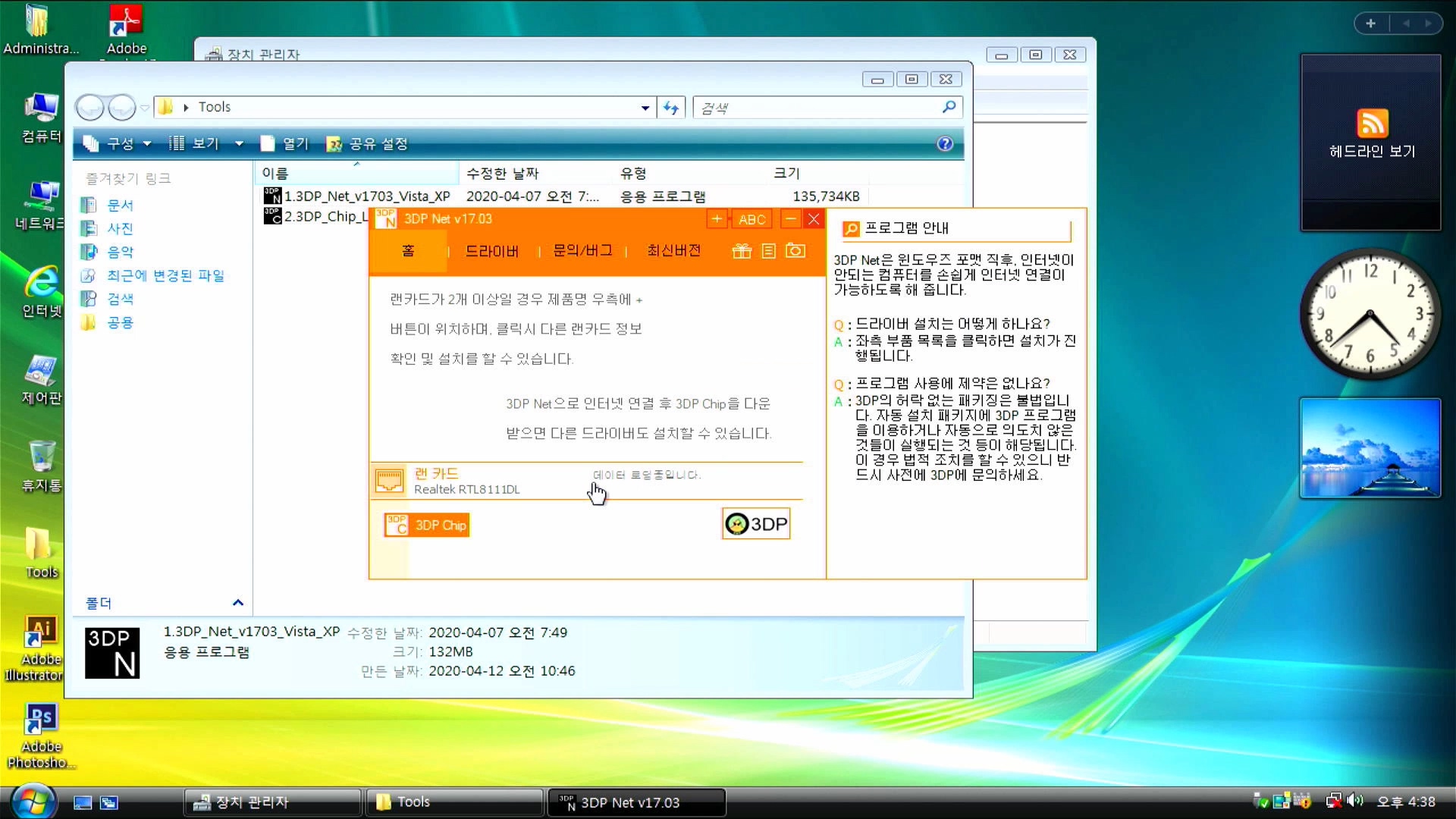The image size is (1456, 819).
Task: Click the 이름 (Name) column header to sort
Action: coord(276,174)
